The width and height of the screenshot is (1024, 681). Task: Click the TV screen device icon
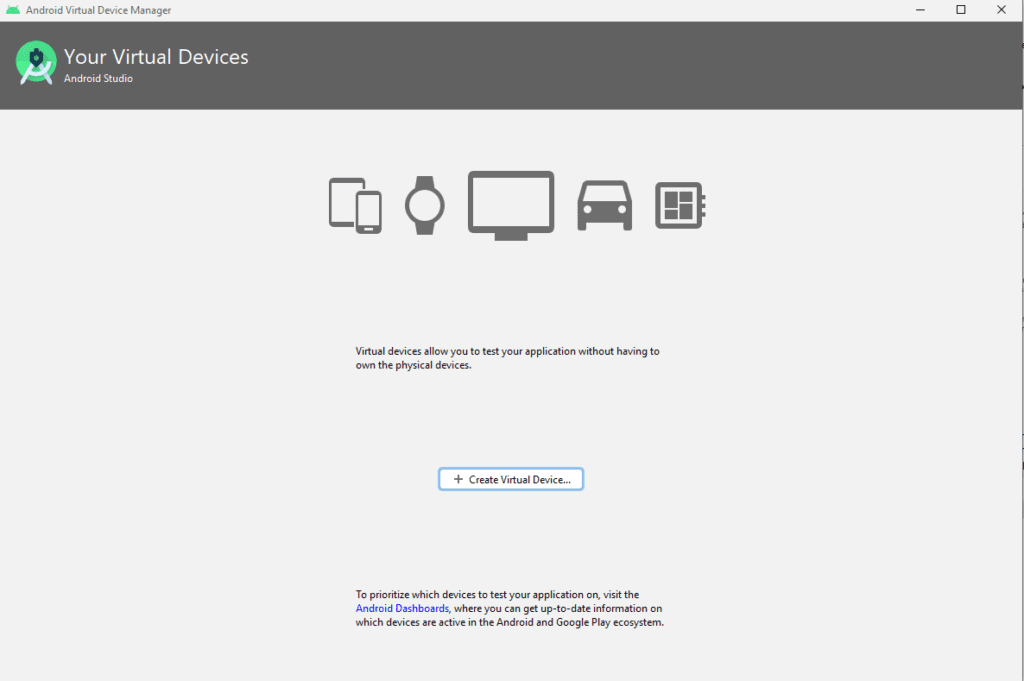[x=511, y=205]
